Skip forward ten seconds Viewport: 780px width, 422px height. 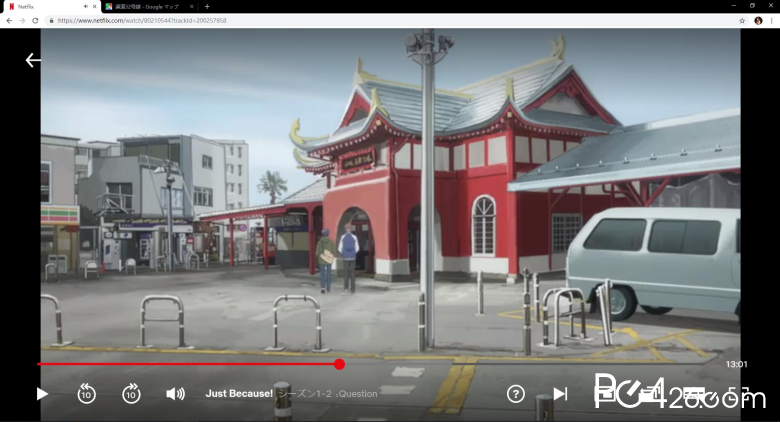[131, 394]
